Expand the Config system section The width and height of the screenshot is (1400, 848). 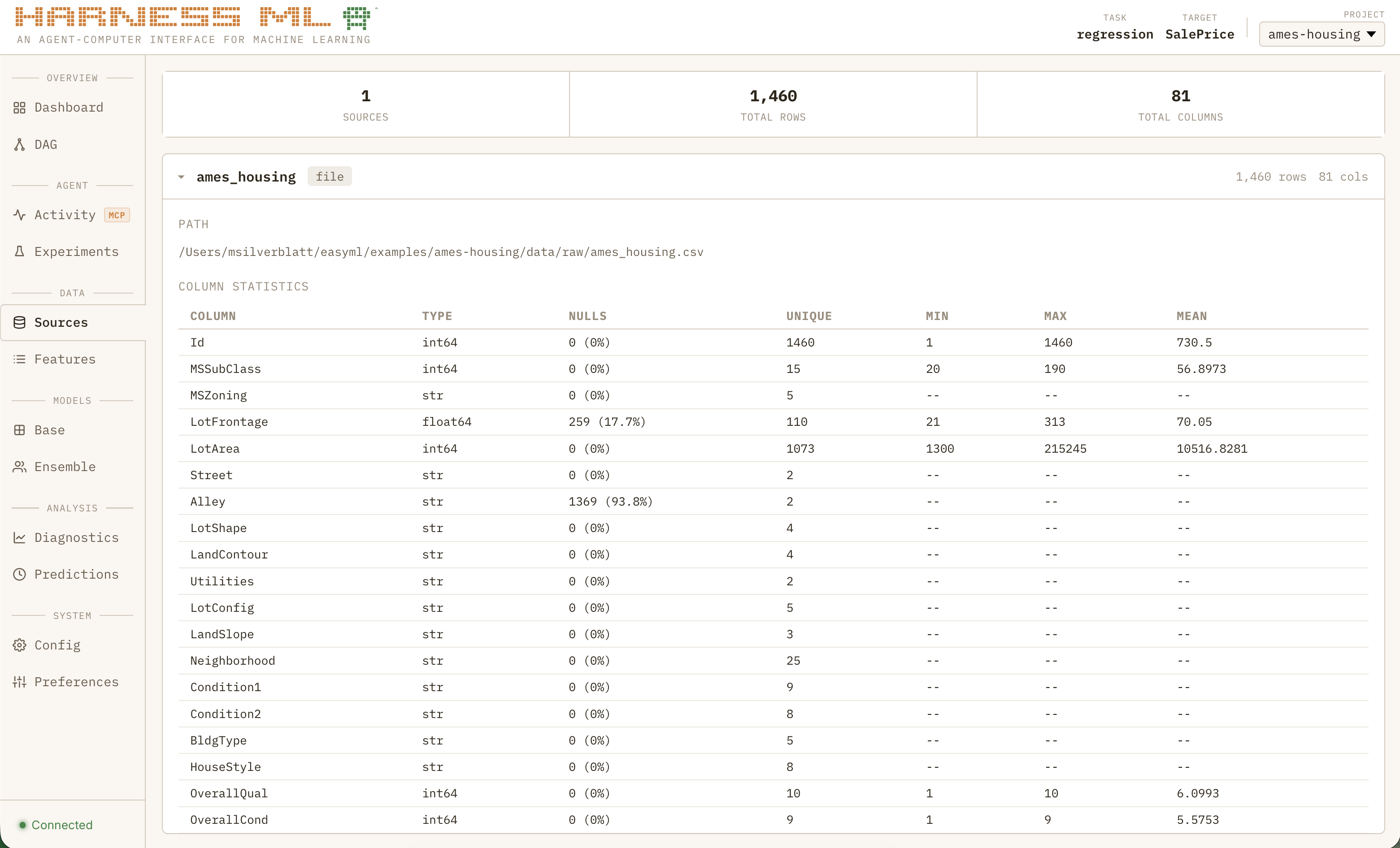(57, 645)
